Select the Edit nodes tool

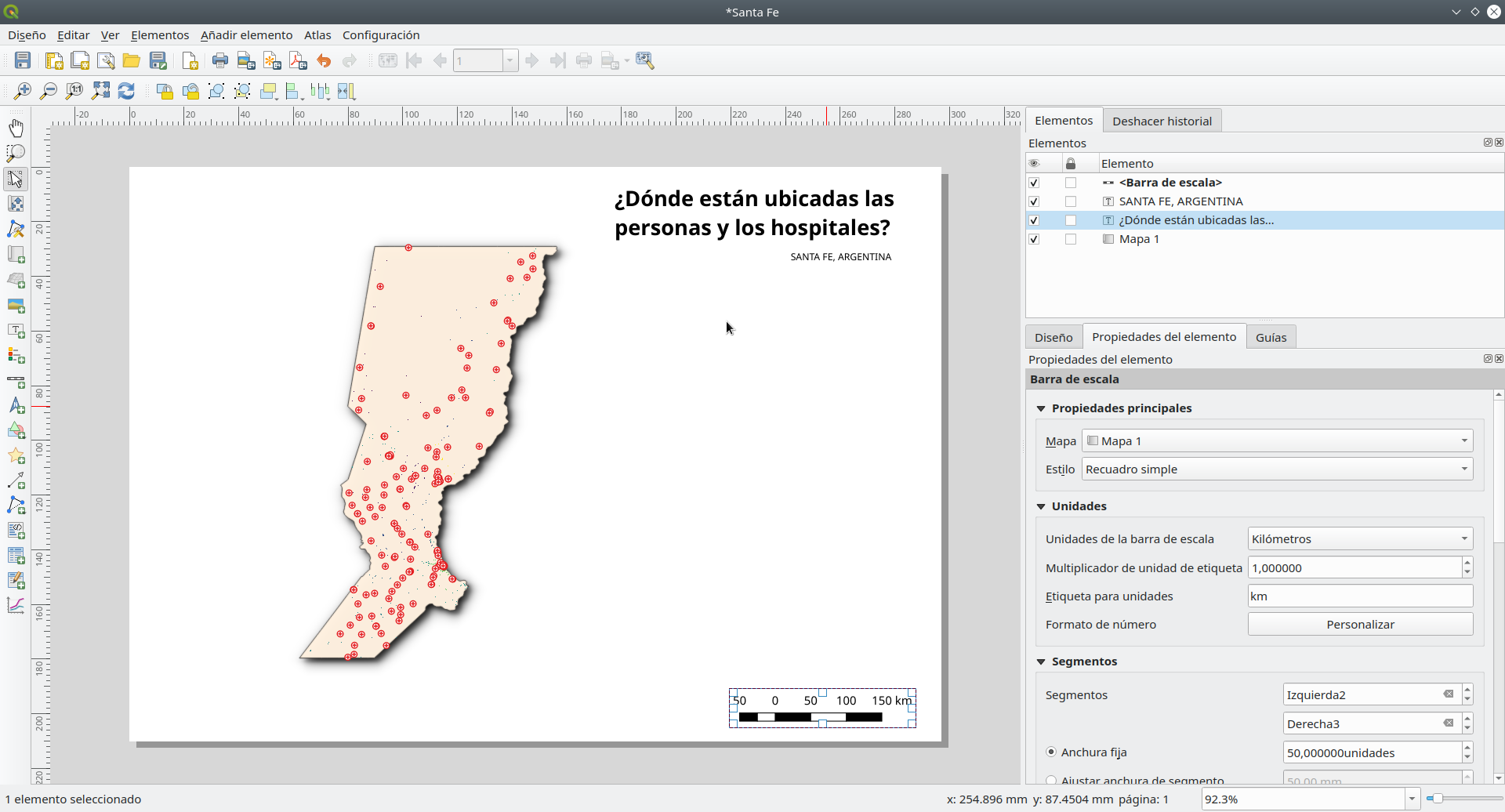[16, 229]
